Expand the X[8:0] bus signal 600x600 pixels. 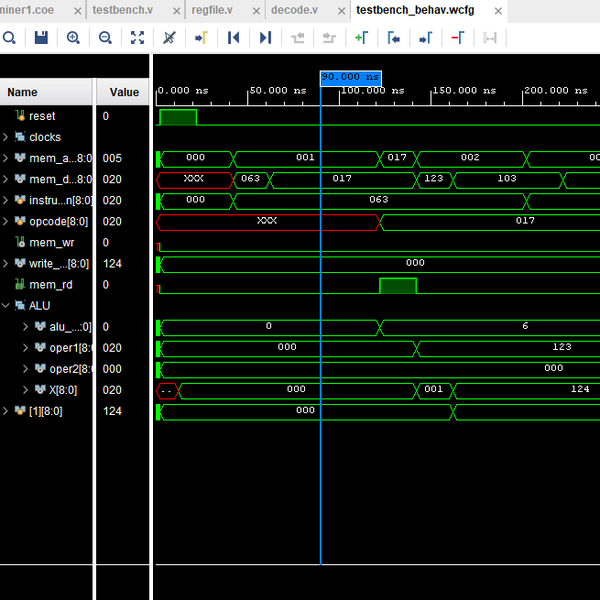click(x=25, y=390)
